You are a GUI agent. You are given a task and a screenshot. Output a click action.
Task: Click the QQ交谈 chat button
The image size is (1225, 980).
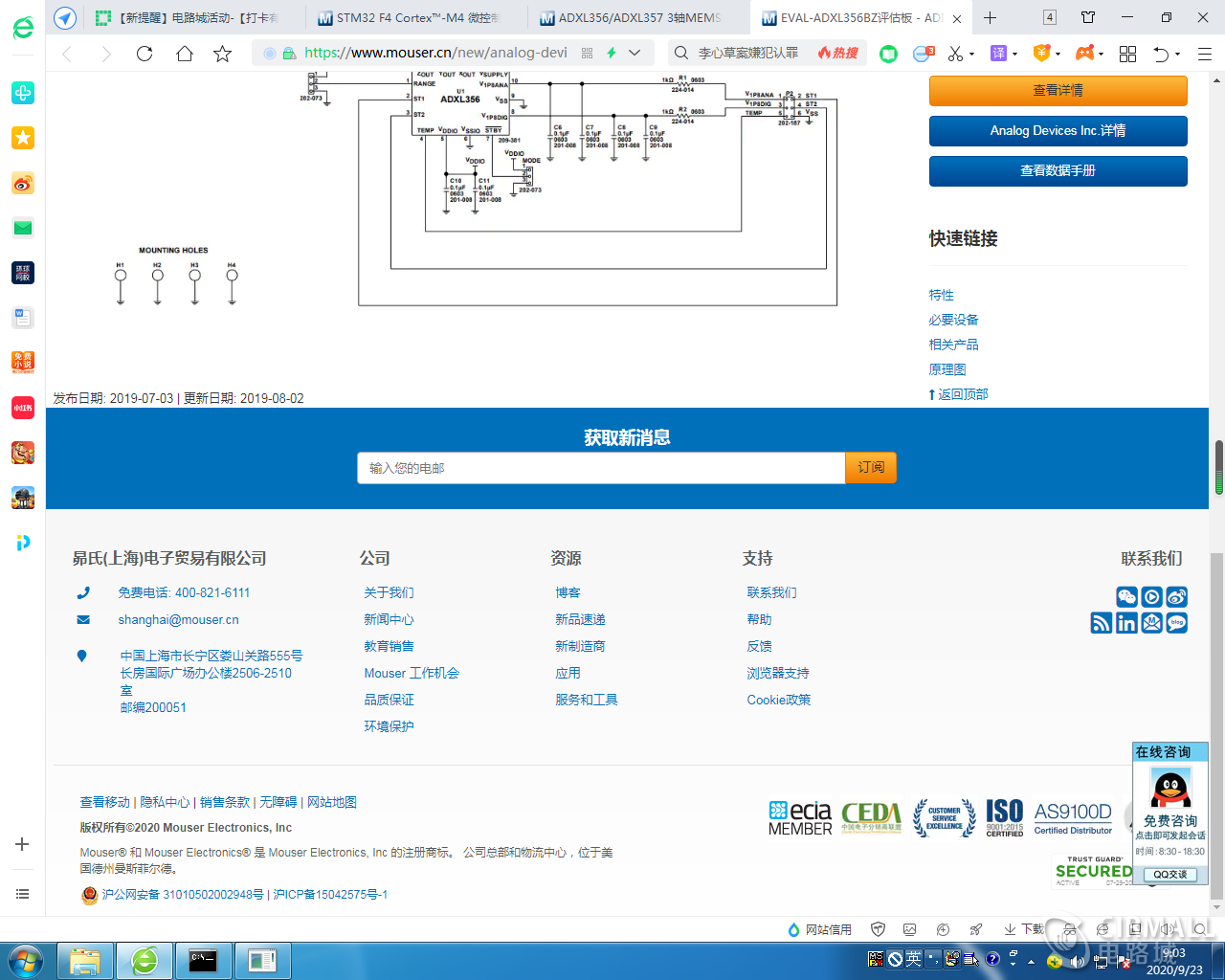click(x=1170, y=874)
